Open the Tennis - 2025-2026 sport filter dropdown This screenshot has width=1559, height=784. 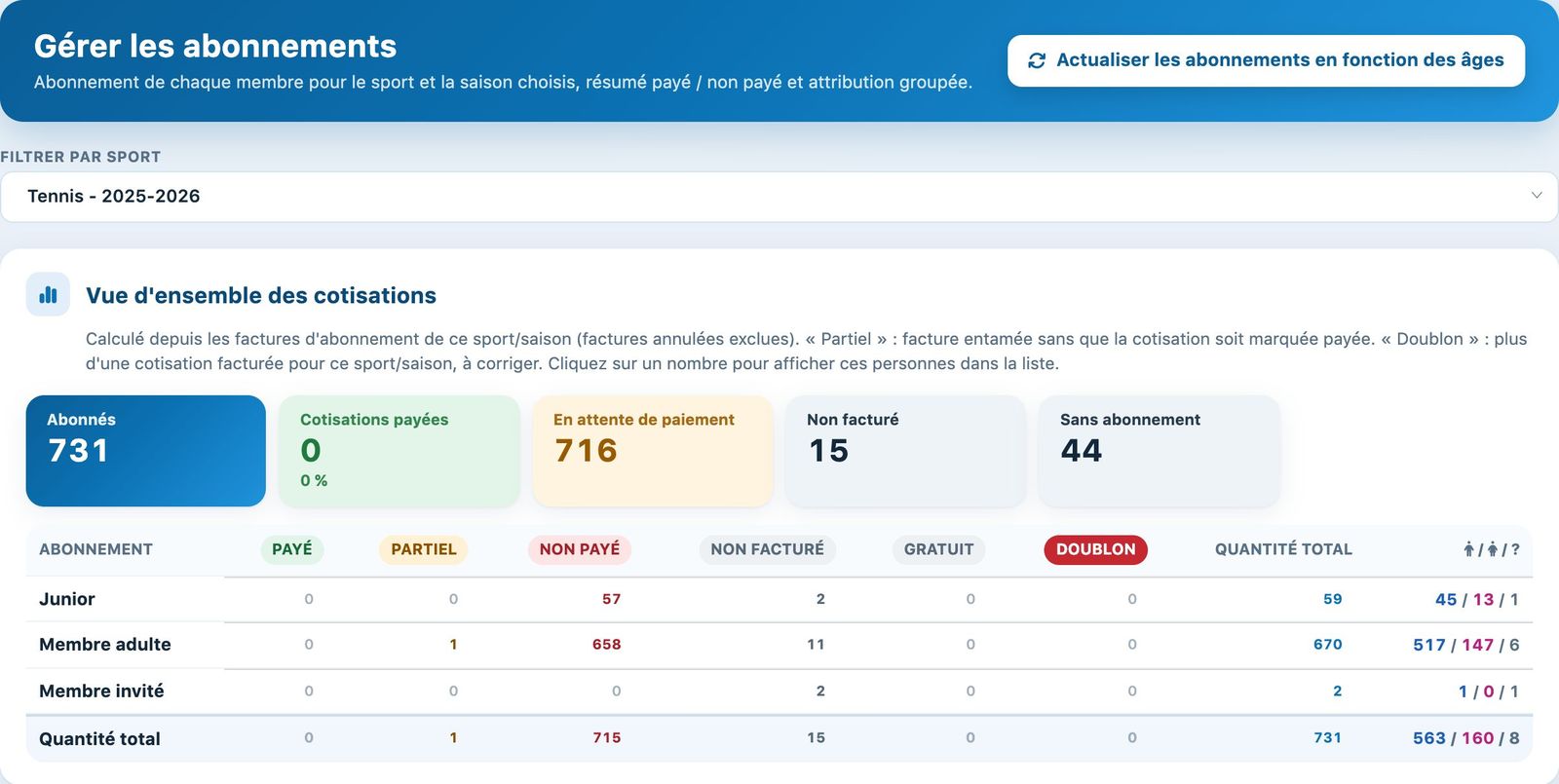pyautogui.click(x=779, y=197)
